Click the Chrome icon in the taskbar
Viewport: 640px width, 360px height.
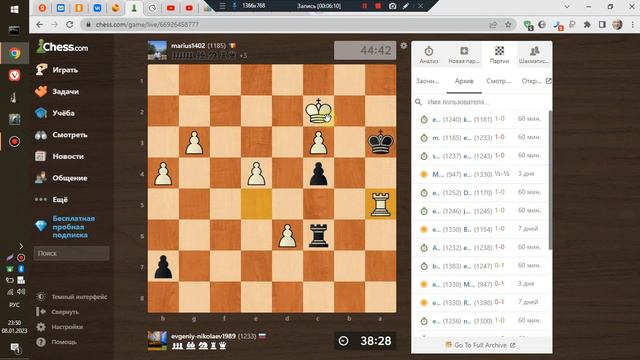click(x=14, y=53)
